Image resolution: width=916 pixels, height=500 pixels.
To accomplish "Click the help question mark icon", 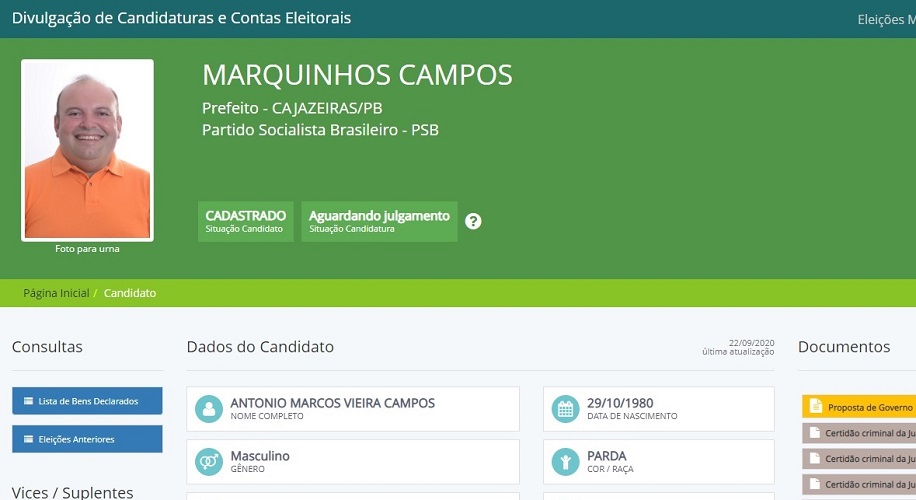I will tap(473, 221).
